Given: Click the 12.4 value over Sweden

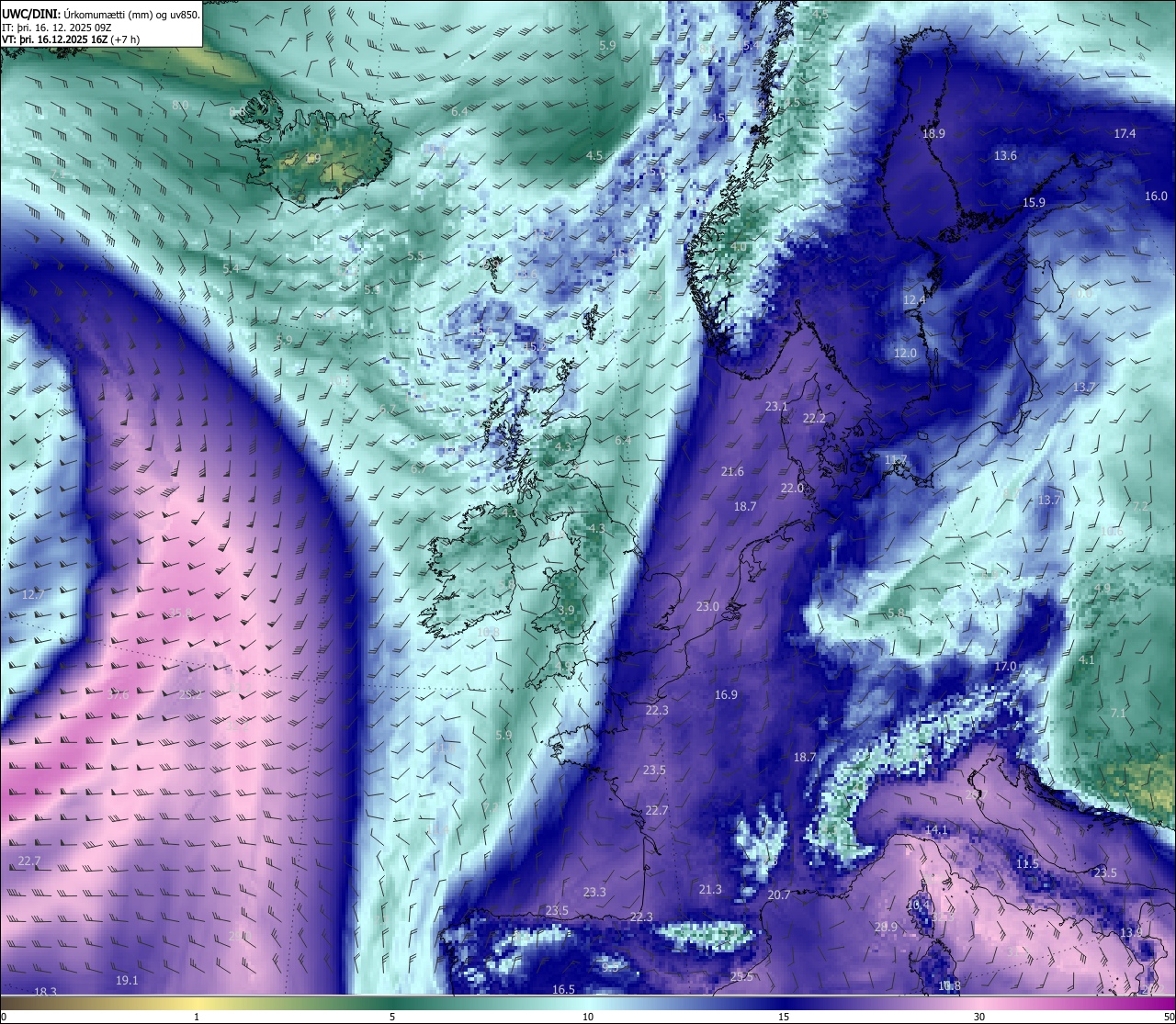Looking at the screenshot, I should coord(914,299).
